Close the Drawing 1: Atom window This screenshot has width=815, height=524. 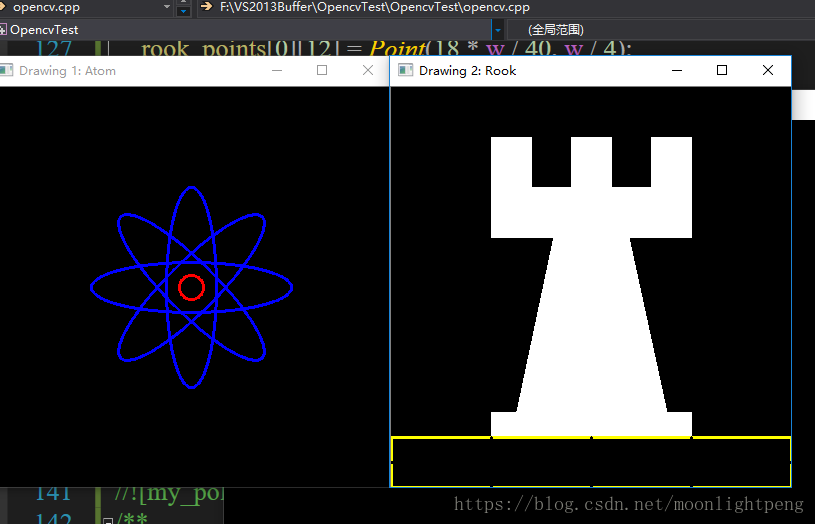point(368,70)
